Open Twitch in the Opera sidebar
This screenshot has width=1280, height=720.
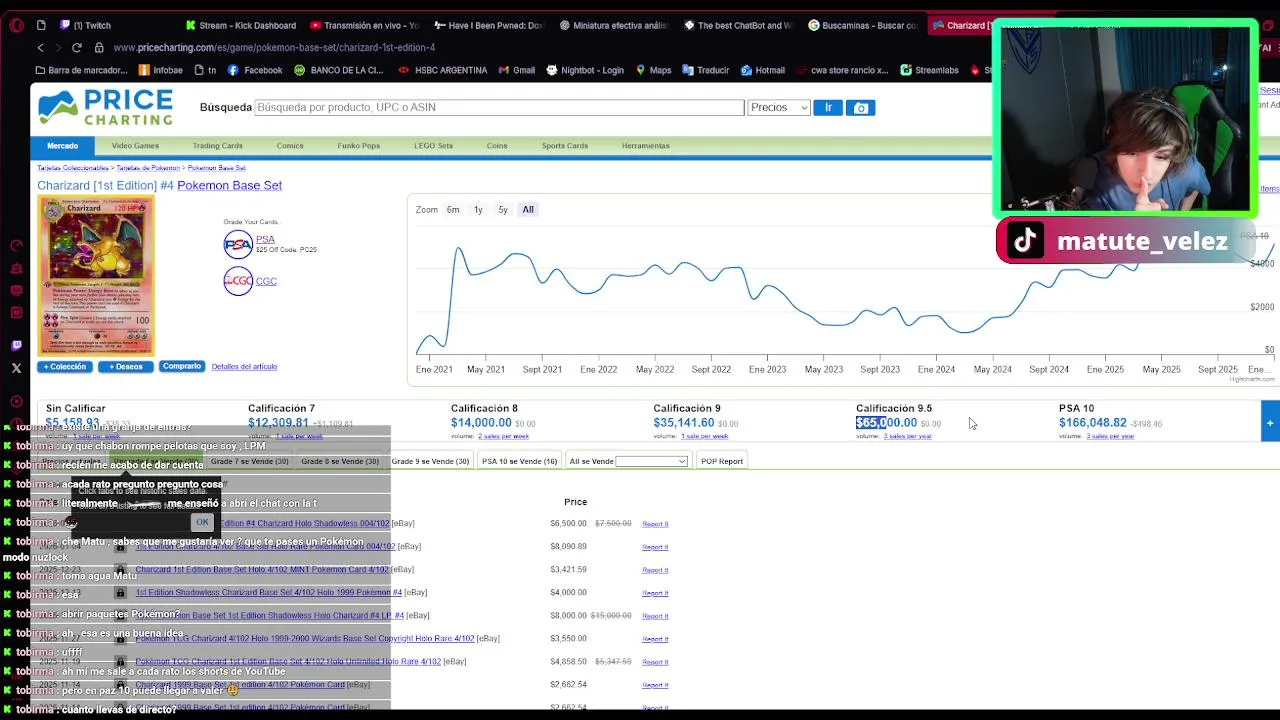pyautogui.click(x=16, y=345)
